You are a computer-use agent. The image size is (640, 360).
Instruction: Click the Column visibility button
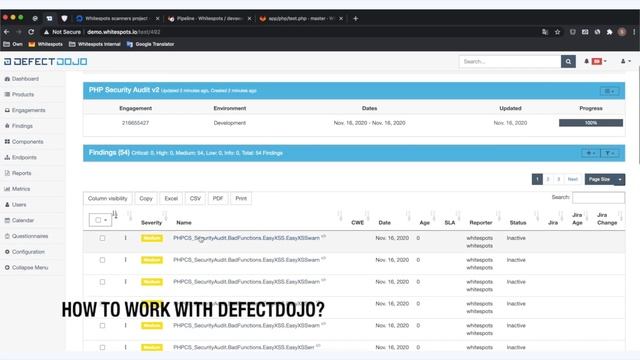(x=108, y=198)
